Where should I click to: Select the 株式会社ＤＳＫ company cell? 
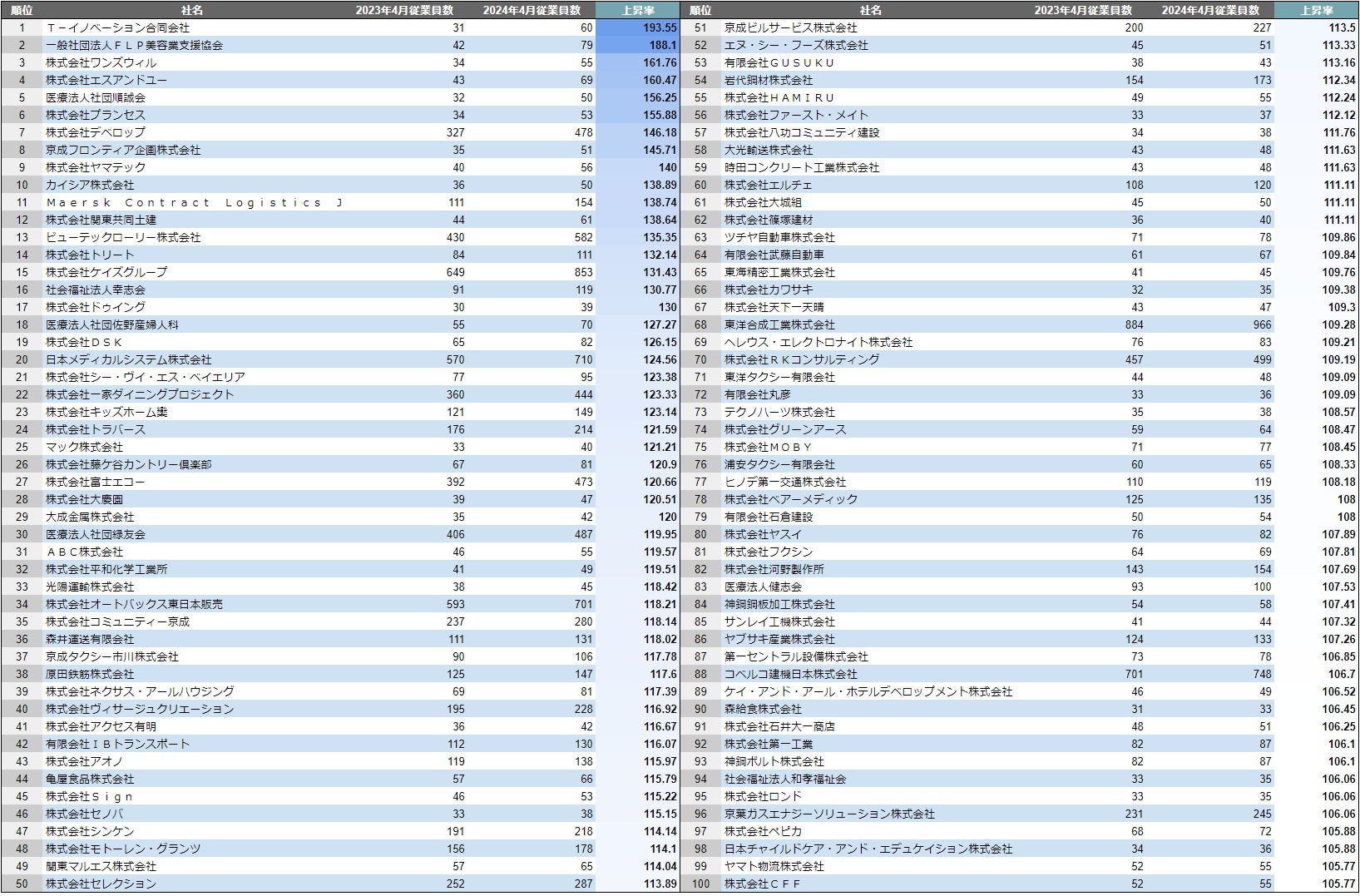coord(84,342)
